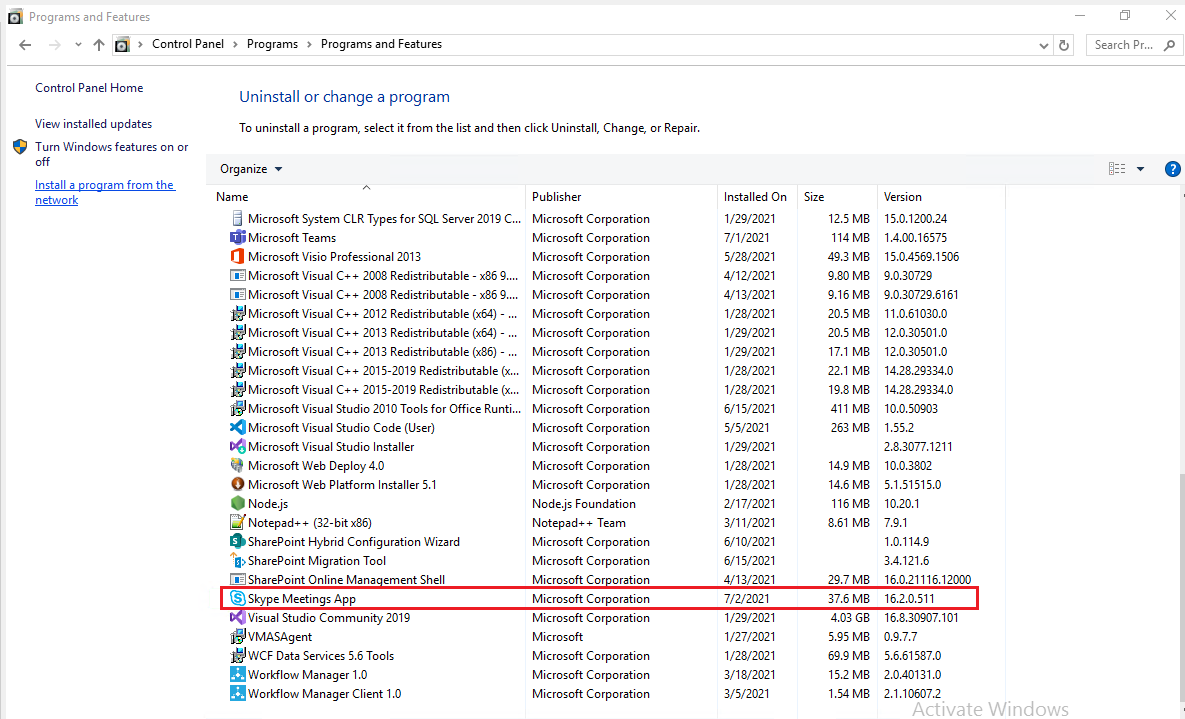Go up one level with Up arrow
The width and height of the screenshot is (1185, 719).
click(x=98, y=45)
